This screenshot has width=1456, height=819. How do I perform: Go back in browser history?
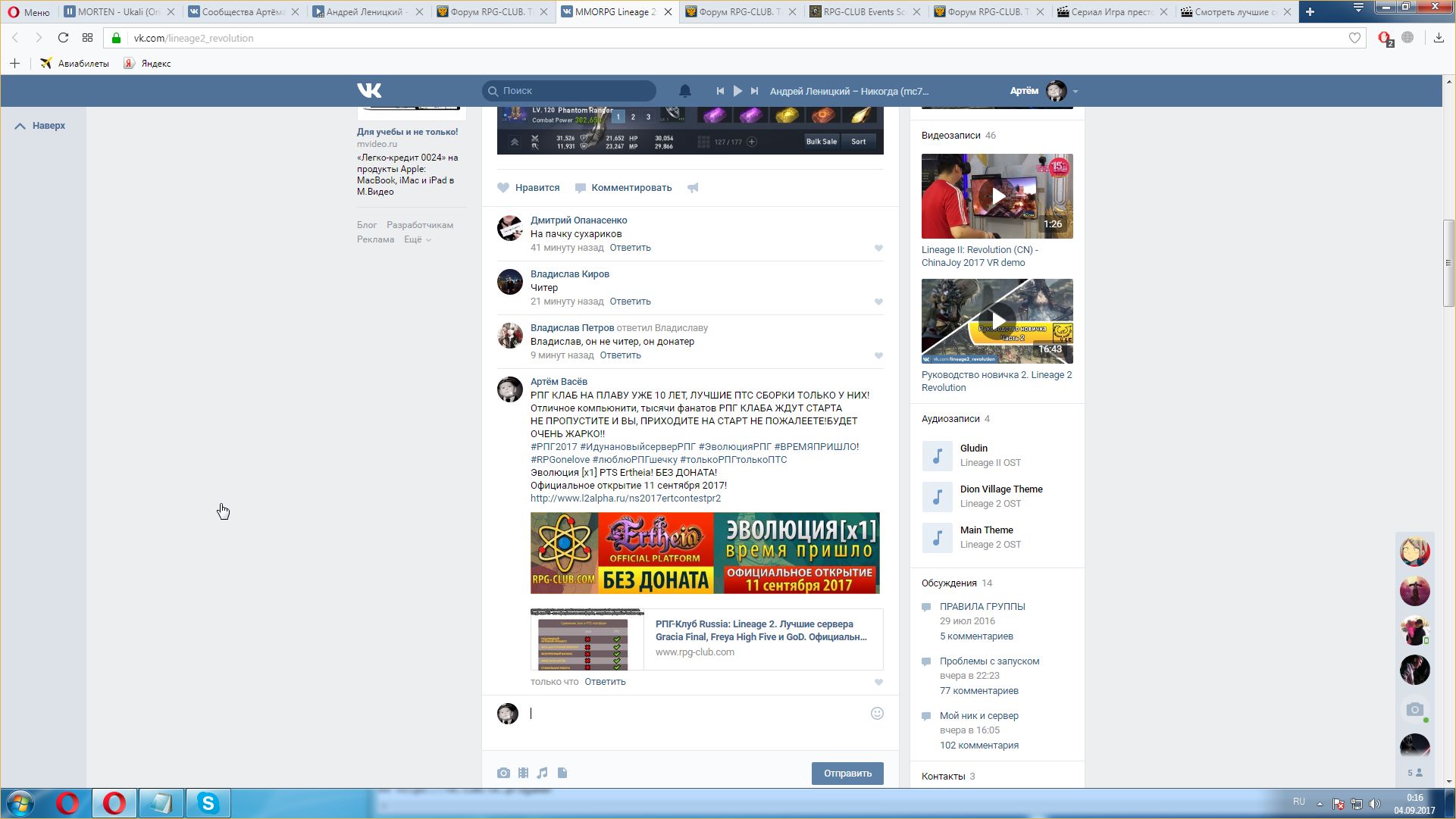pyautogui.click(x=14, y=38)
